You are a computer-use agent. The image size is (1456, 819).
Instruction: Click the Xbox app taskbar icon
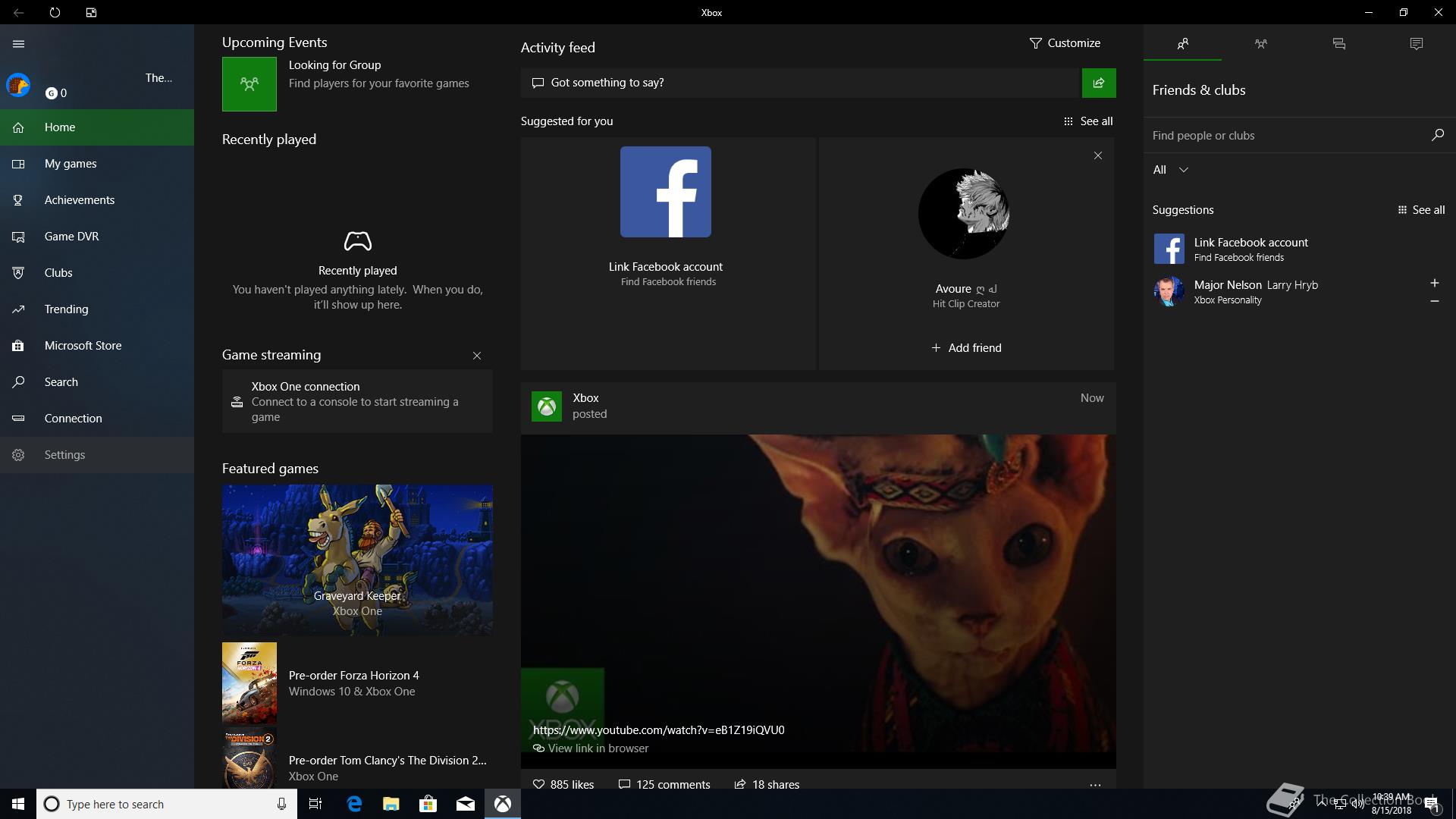(503, 804)
